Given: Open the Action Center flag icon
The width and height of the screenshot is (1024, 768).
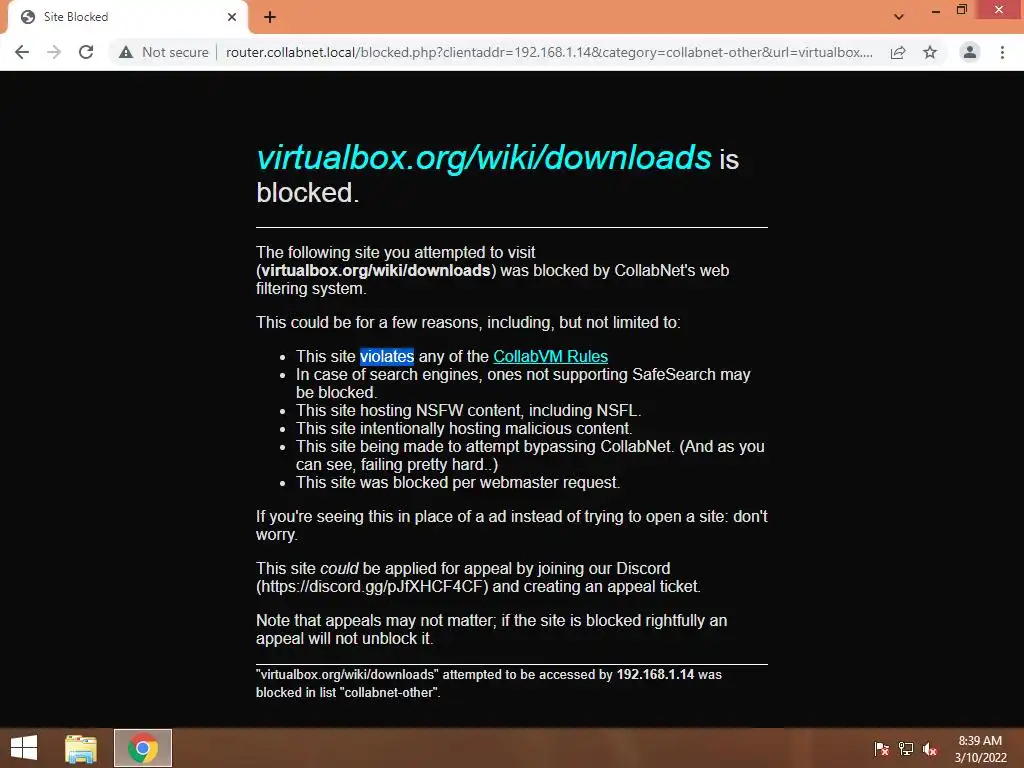Looking at the screenshot, I should 882,749.
